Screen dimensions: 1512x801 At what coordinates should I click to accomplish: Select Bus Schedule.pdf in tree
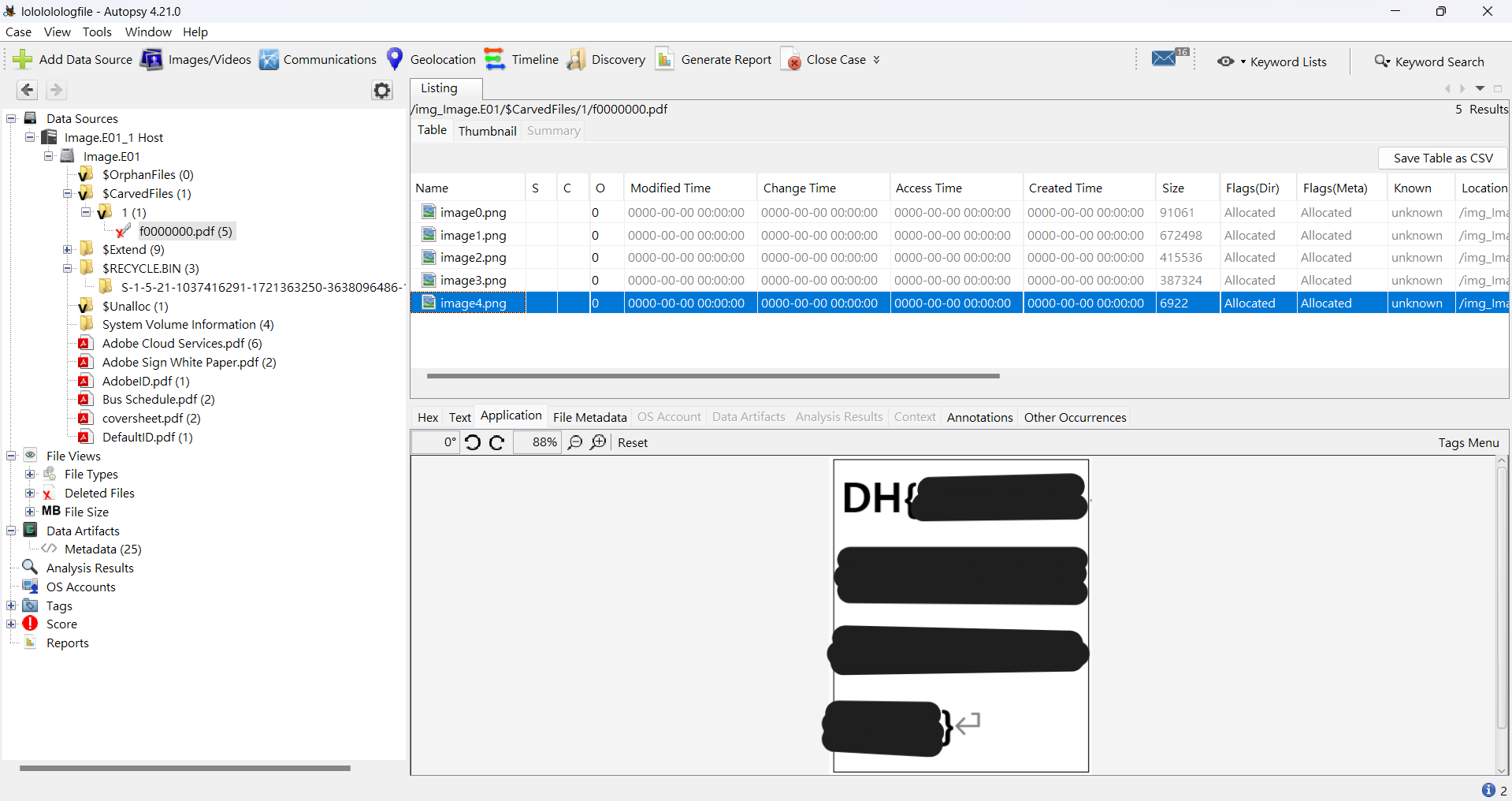[158, 400]
